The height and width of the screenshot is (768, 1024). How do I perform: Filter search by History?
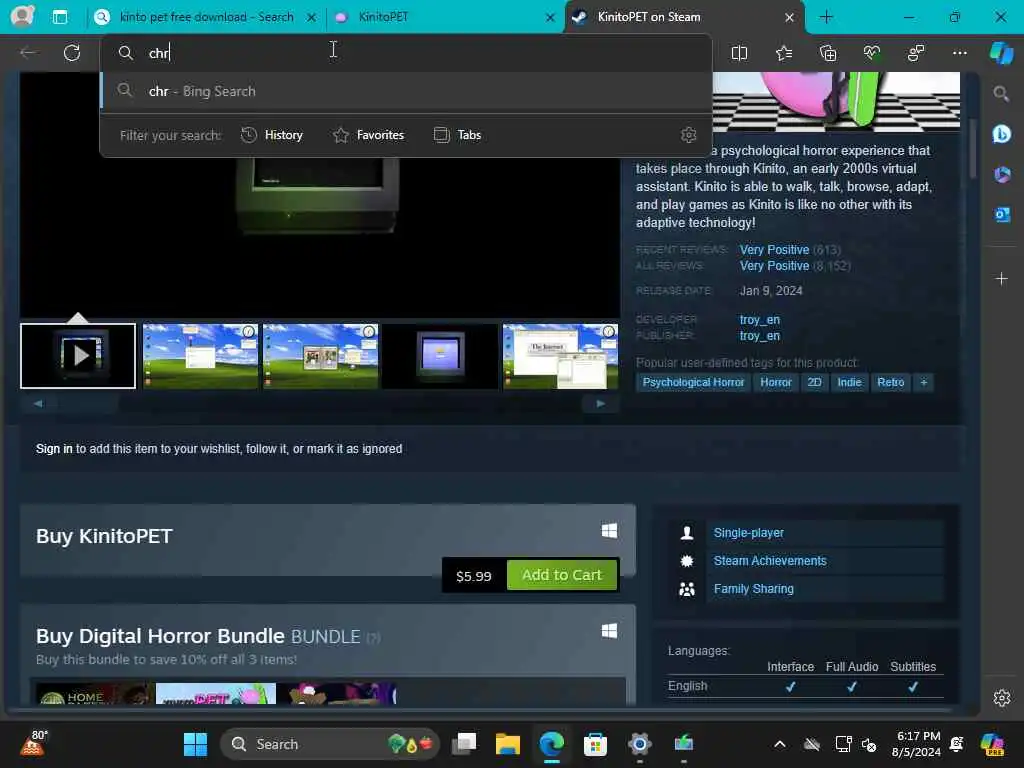pyautogui.click(x=272, y=135)
